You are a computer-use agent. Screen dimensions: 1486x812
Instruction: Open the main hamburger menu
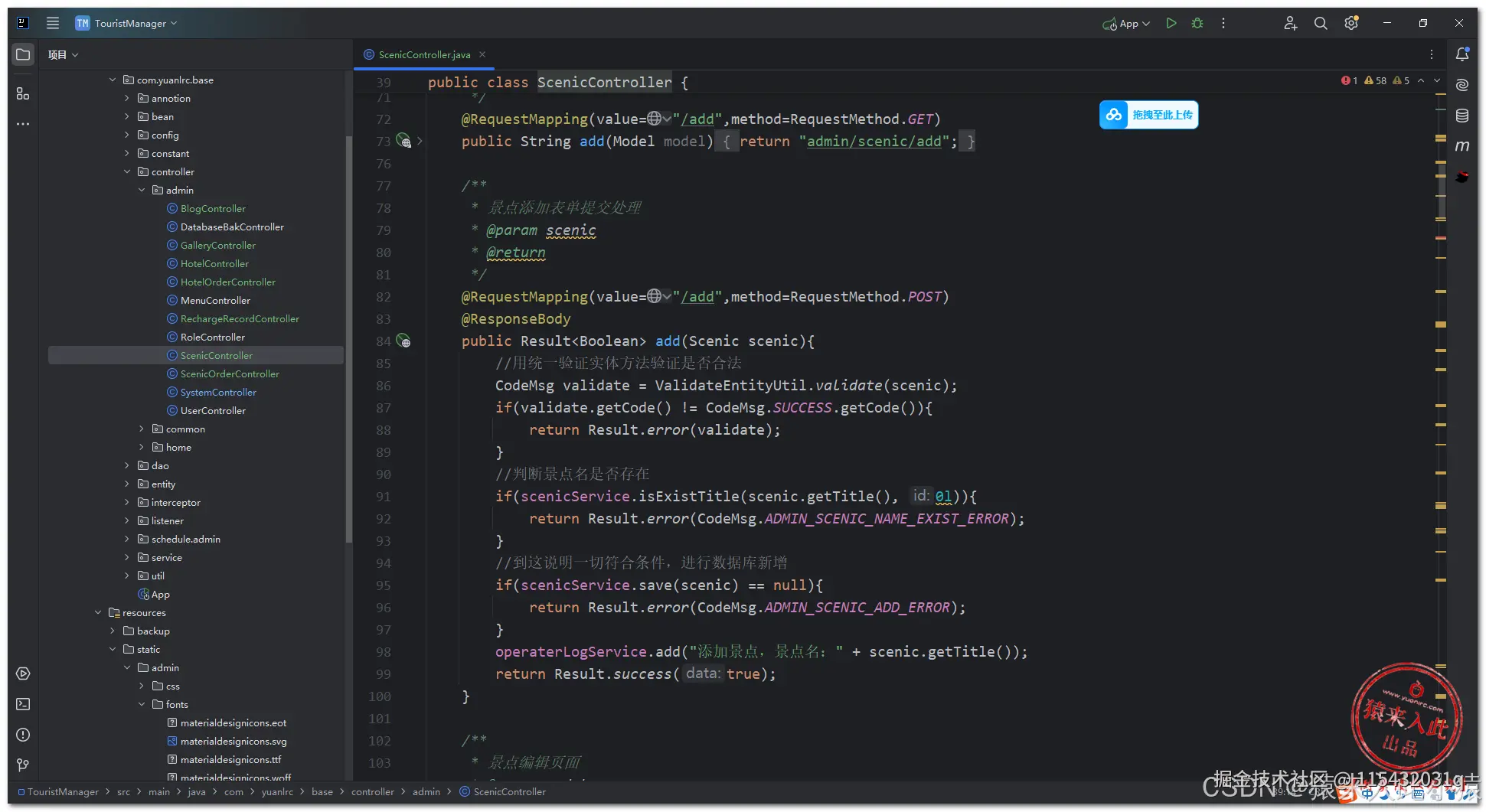(53, 23)
